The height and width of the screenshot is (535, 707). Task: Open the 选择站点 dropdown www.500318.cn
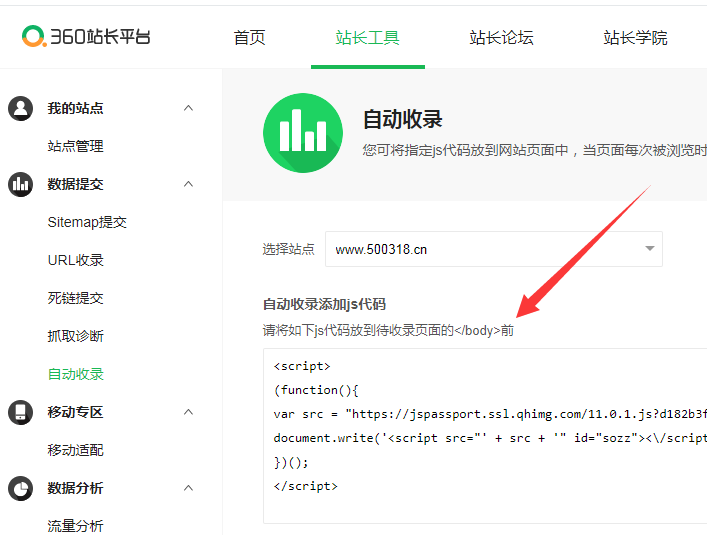click(494, 249)
